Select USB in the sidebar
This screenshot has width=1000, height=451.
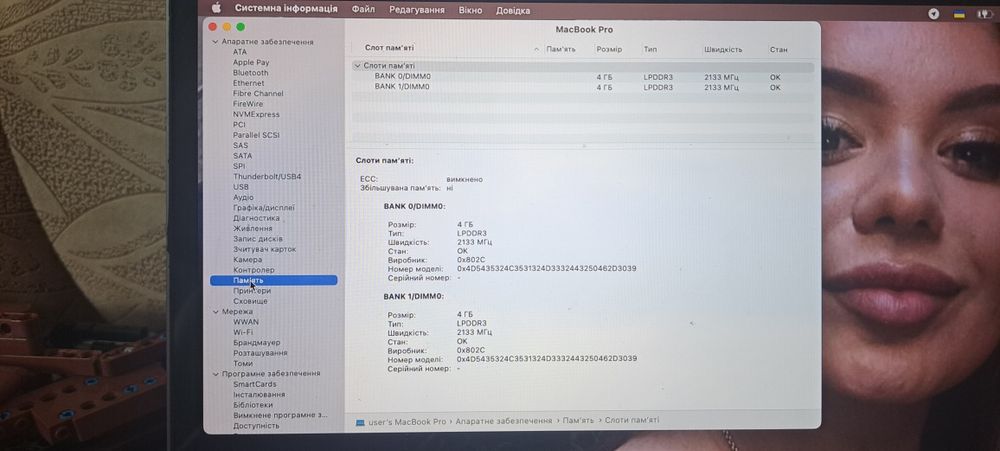point(240,187)
